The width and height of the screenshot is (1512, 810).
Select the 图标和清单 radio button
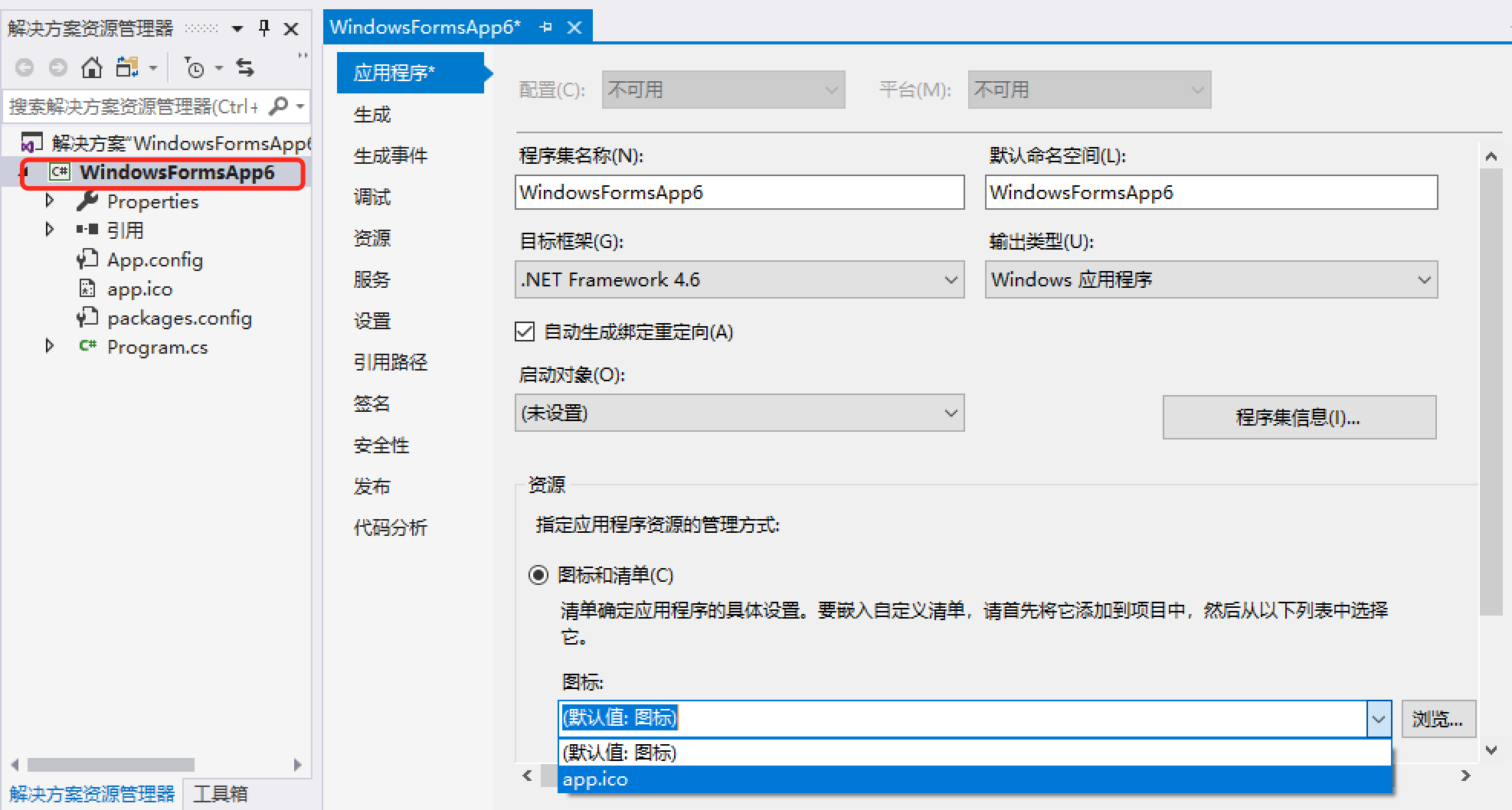(x=538, y=575)
